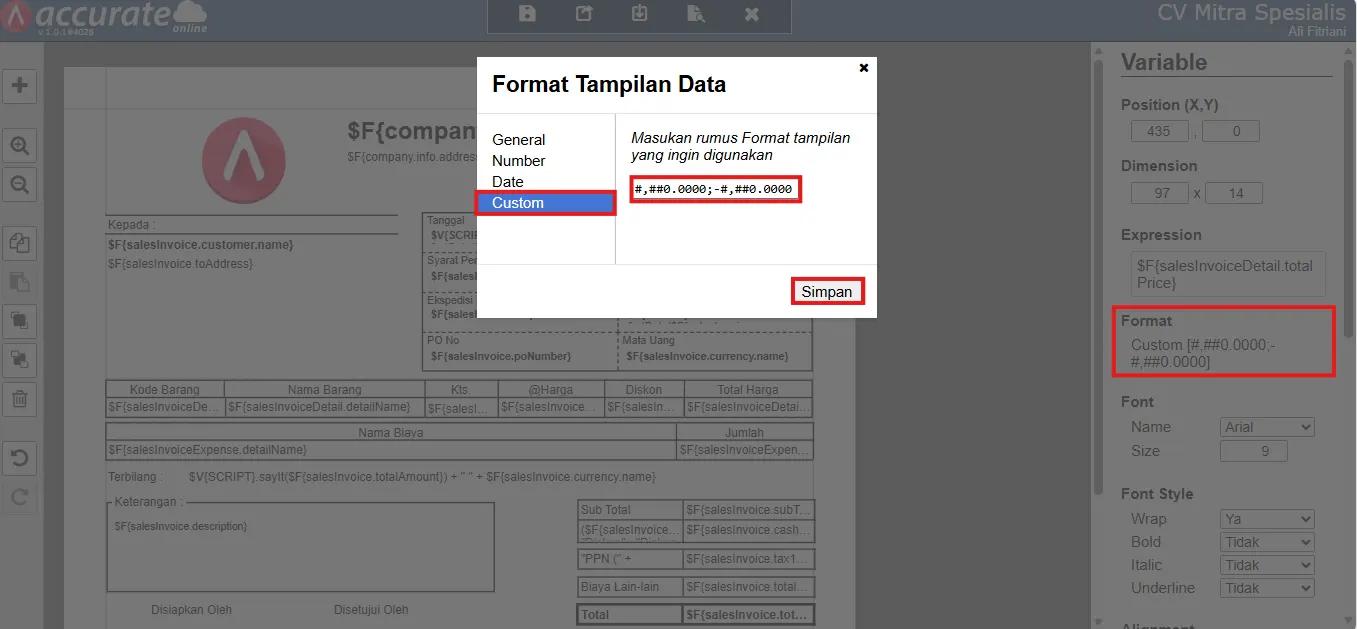Open the Underline dropdown
Screen dimensions: 1357x629
tap(1267, 588)
